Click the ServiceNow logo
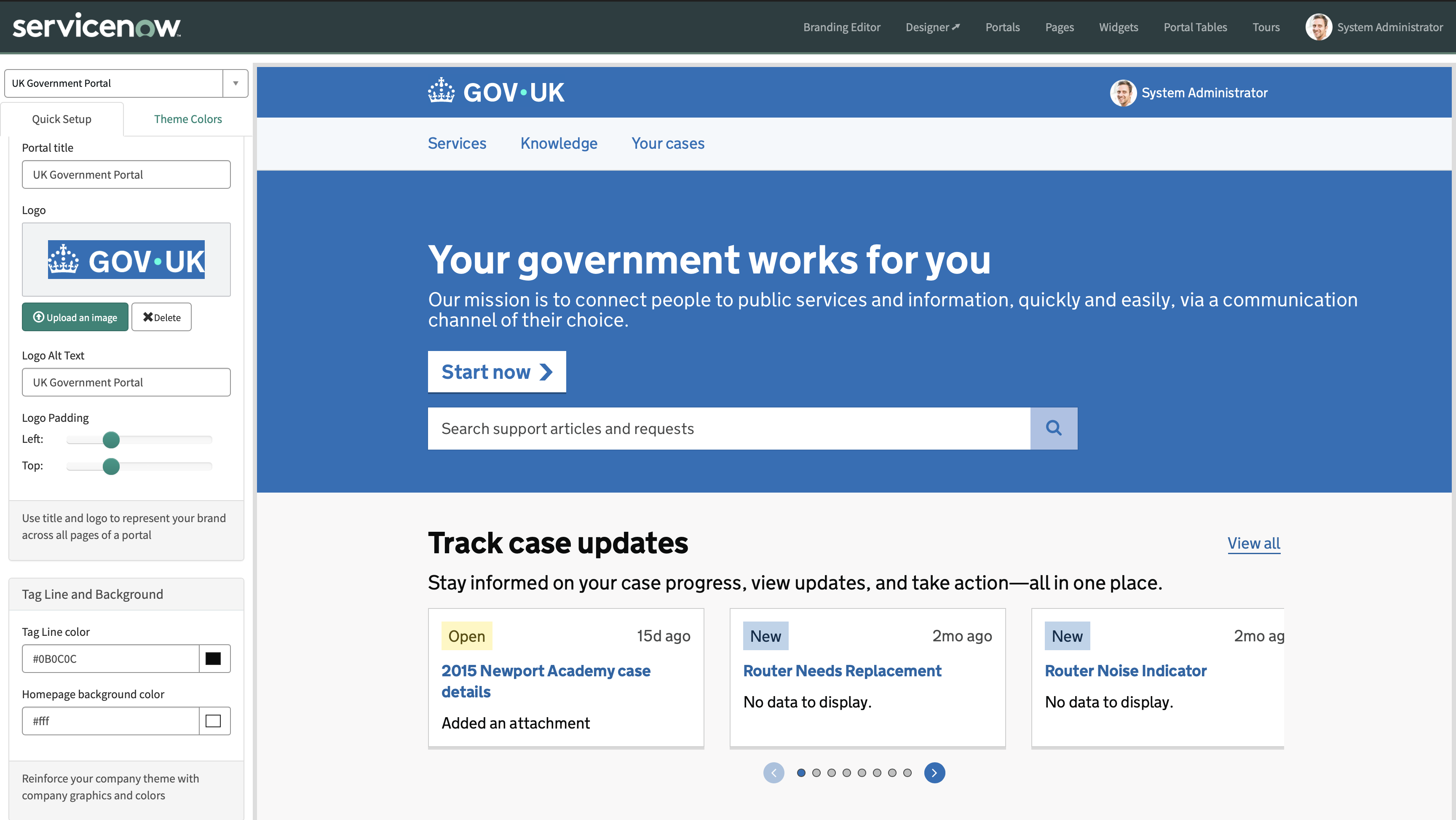 pos(96,26)
